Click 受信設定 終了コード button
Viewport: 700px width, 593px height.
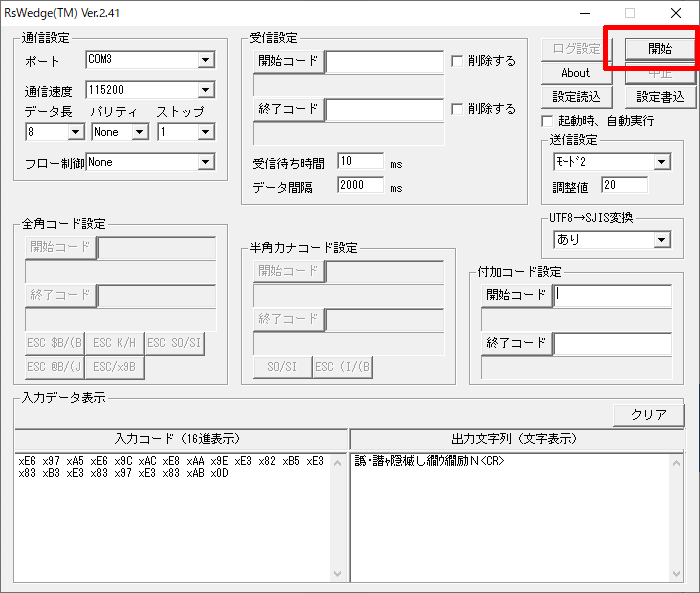coord(288,109)
